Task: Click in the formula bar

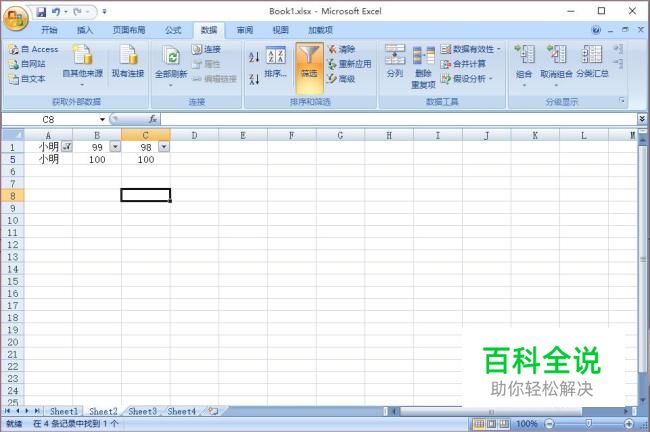Action: pyautogui.click(x=398, y=119)
